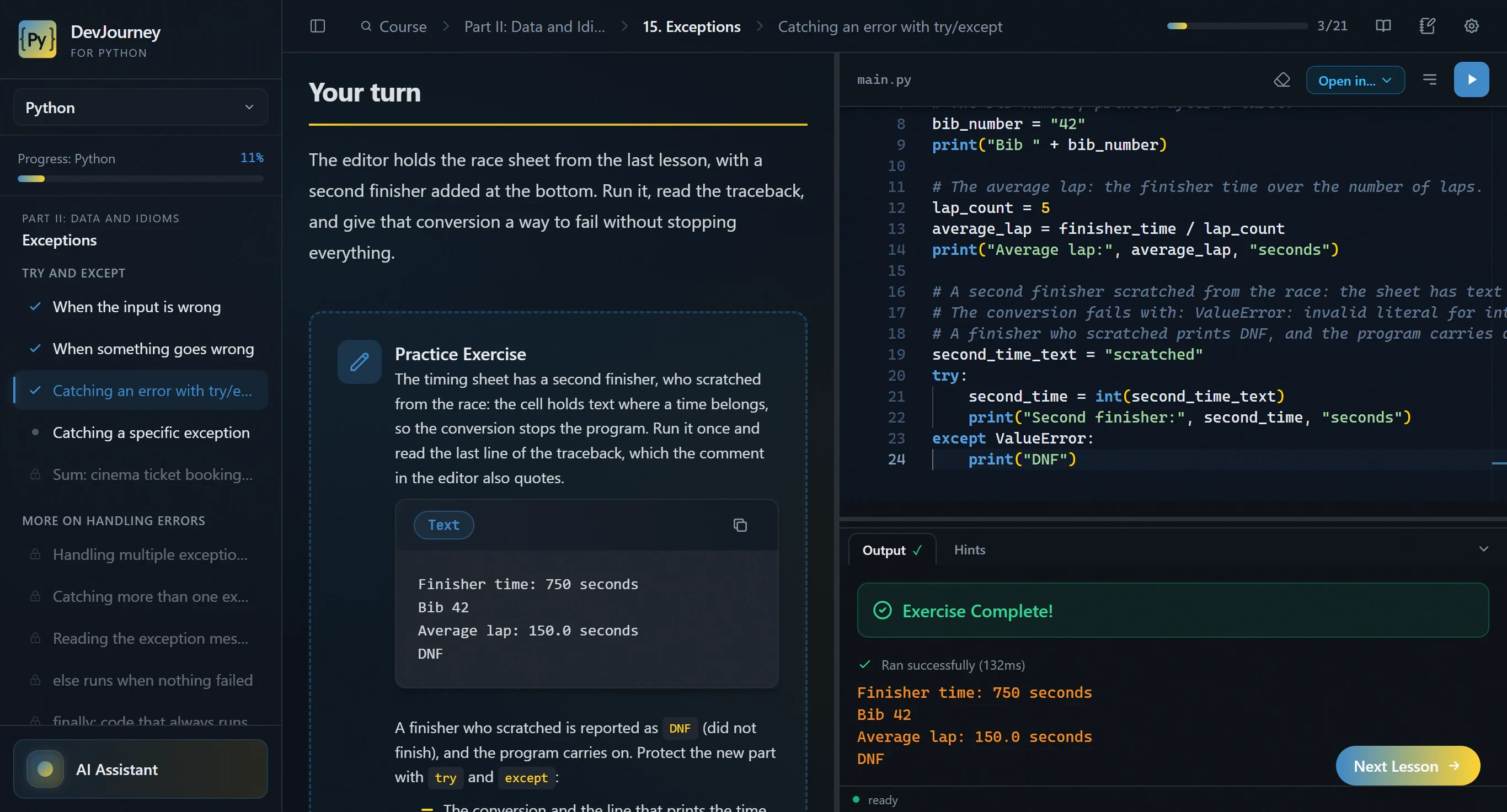Image resolution: width=1507 pixels, height=812 pixels.
Task: Click line 24 print("DNF") in editor
Action: point(1022,460)
